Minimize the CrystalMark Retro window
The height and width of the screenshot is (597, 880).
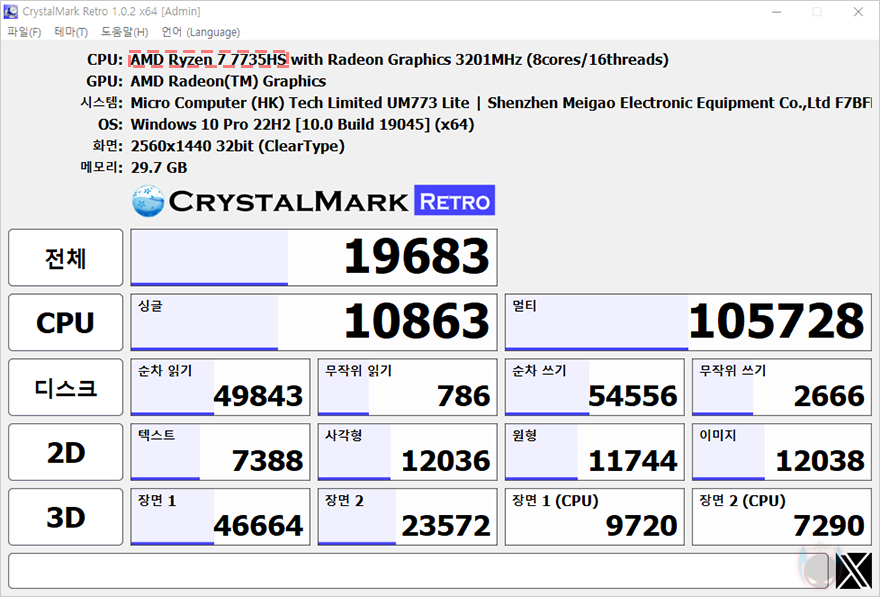point(776,12)
